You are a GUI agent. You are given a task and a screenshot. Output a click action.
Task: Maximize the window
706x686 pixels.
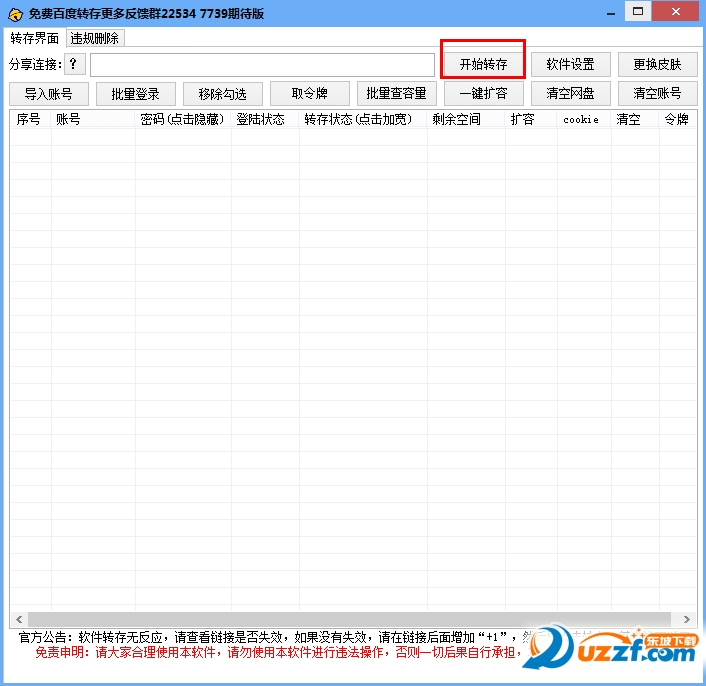pyautogui.click(x=638, y=12)
